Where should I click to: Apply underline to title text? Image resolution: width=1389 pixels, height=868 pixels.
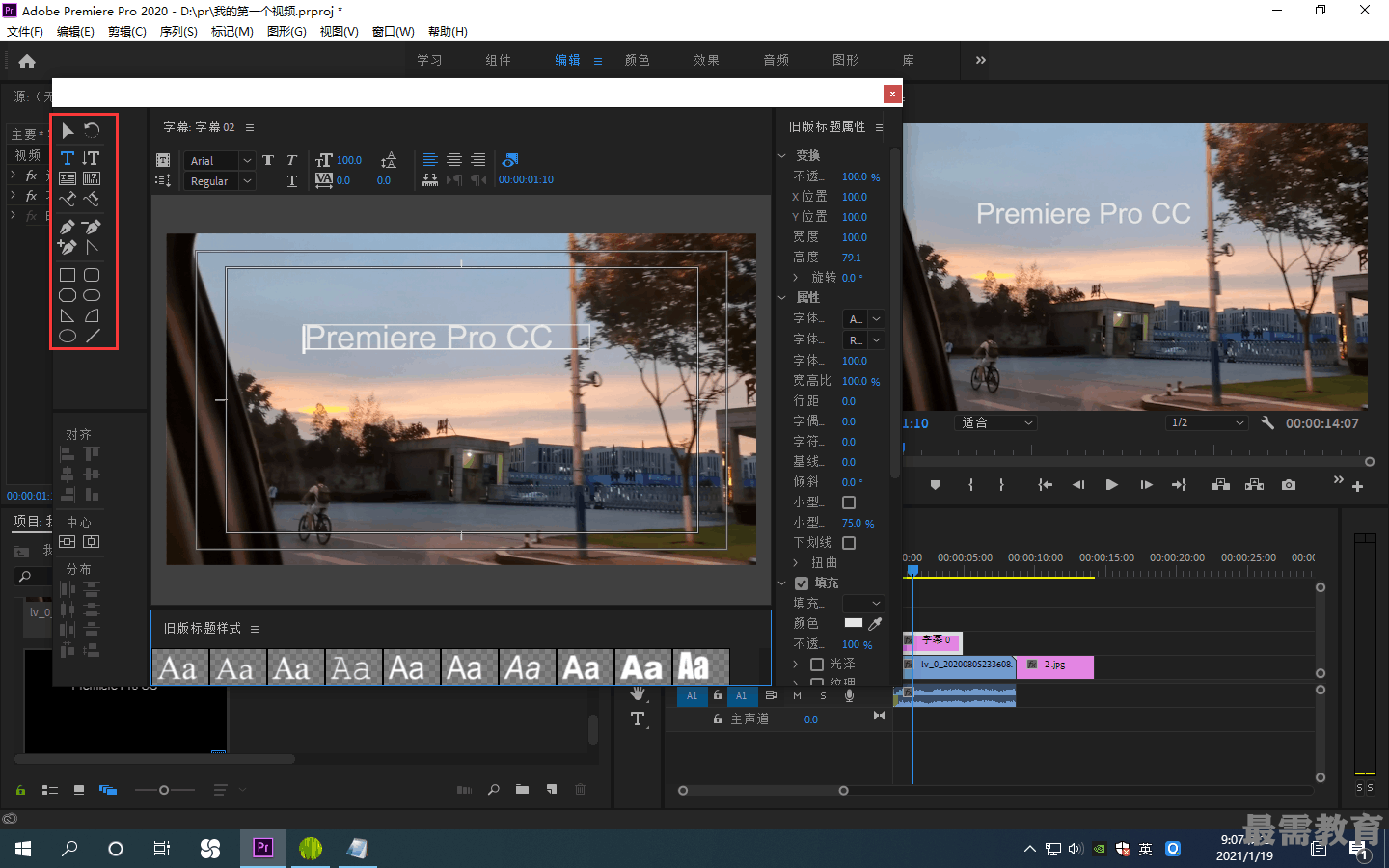click(x=291, y=180)
